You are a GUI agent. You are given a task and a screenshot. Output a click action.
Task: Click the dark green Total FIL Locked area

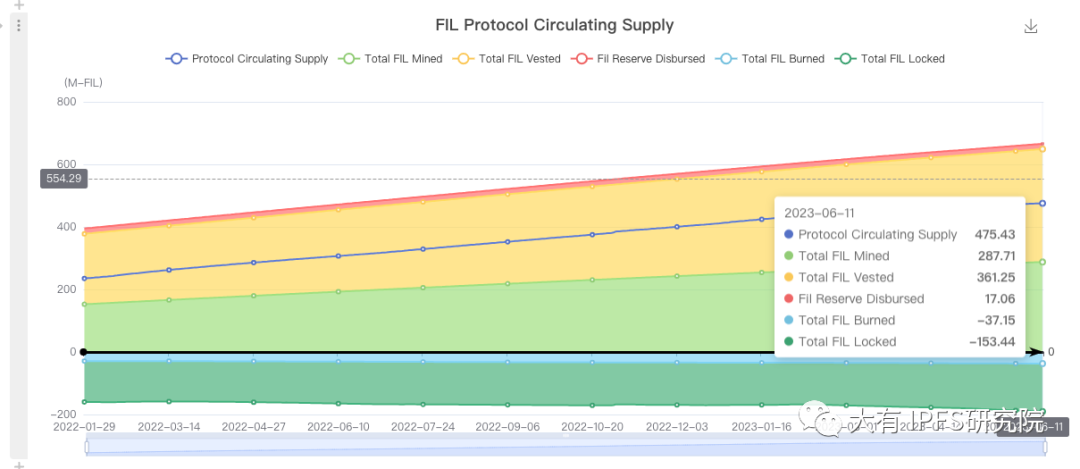click(400, 385)
